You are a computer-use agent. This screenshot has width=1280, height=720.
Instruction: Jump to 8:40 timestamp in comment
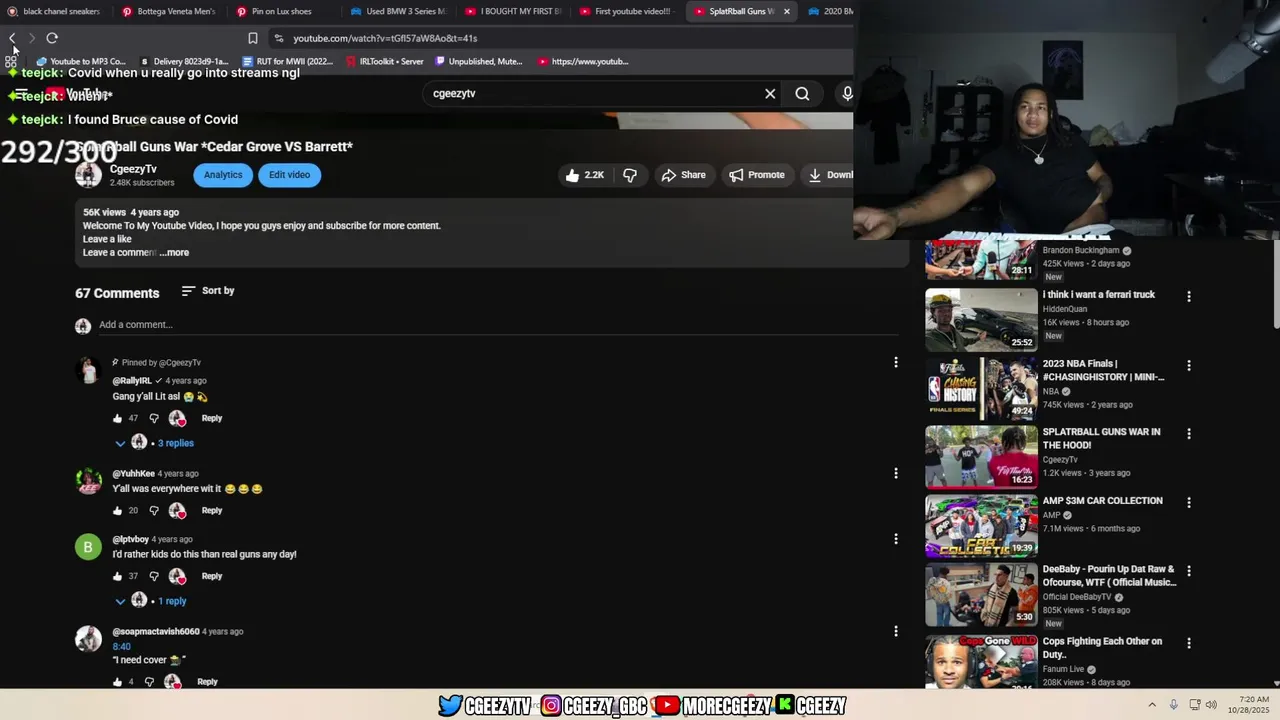click(x=121, y=647)
